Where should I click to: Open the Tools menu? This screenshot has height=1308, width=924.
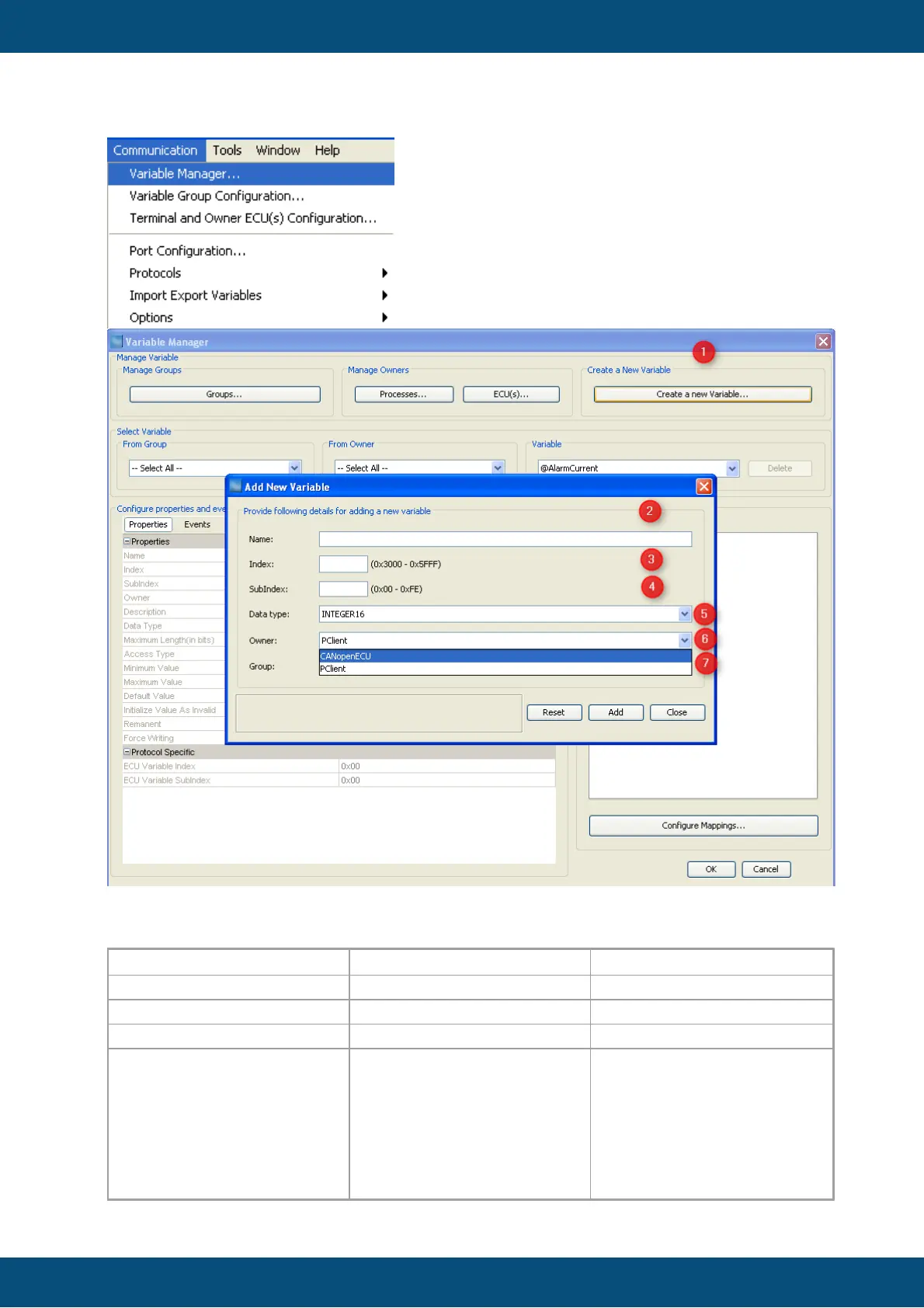coord(228,151)
